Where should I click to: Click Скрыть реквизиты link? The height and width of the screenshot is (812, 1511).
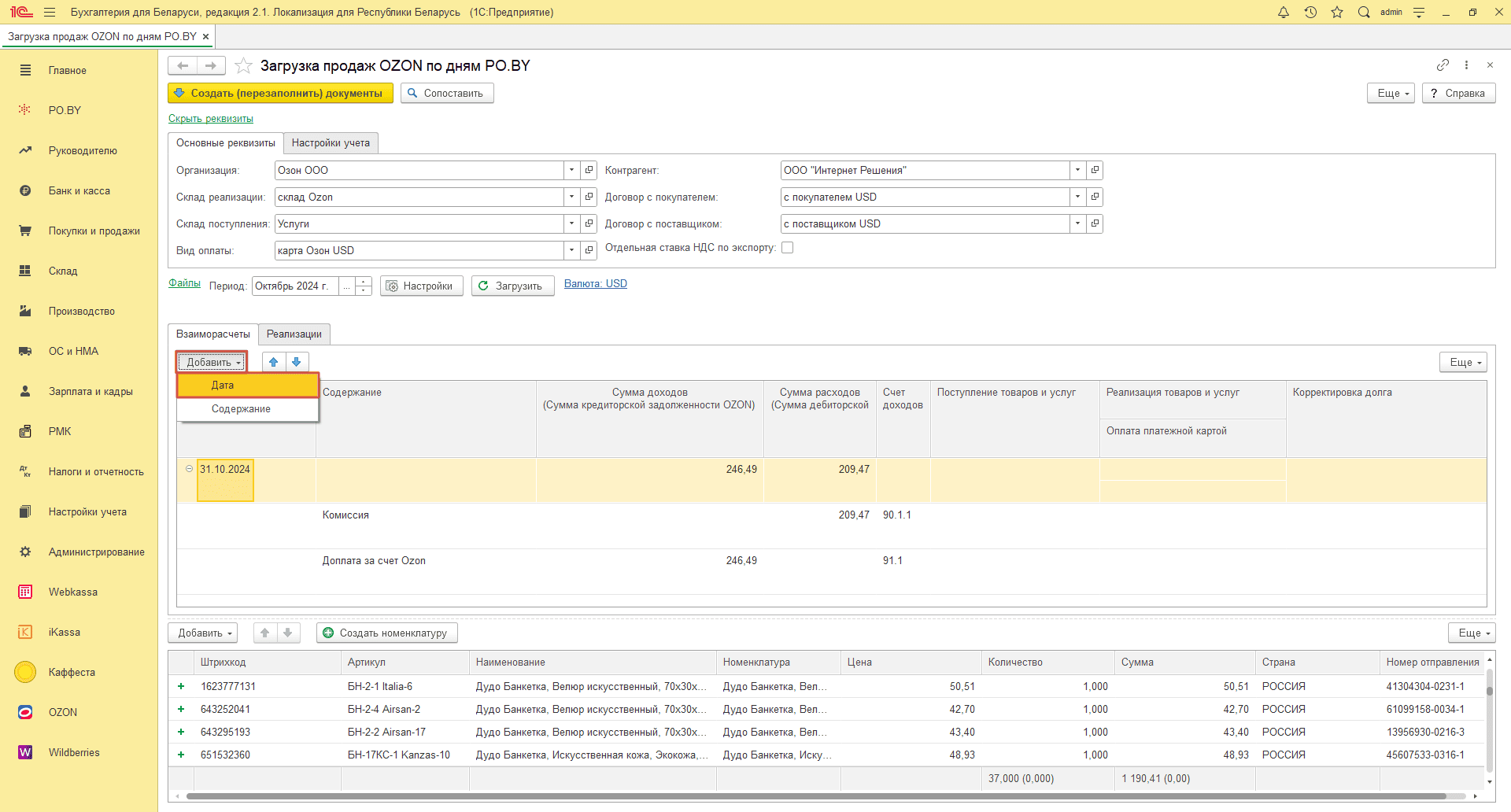pyautogui.click(x=211, y=119)
